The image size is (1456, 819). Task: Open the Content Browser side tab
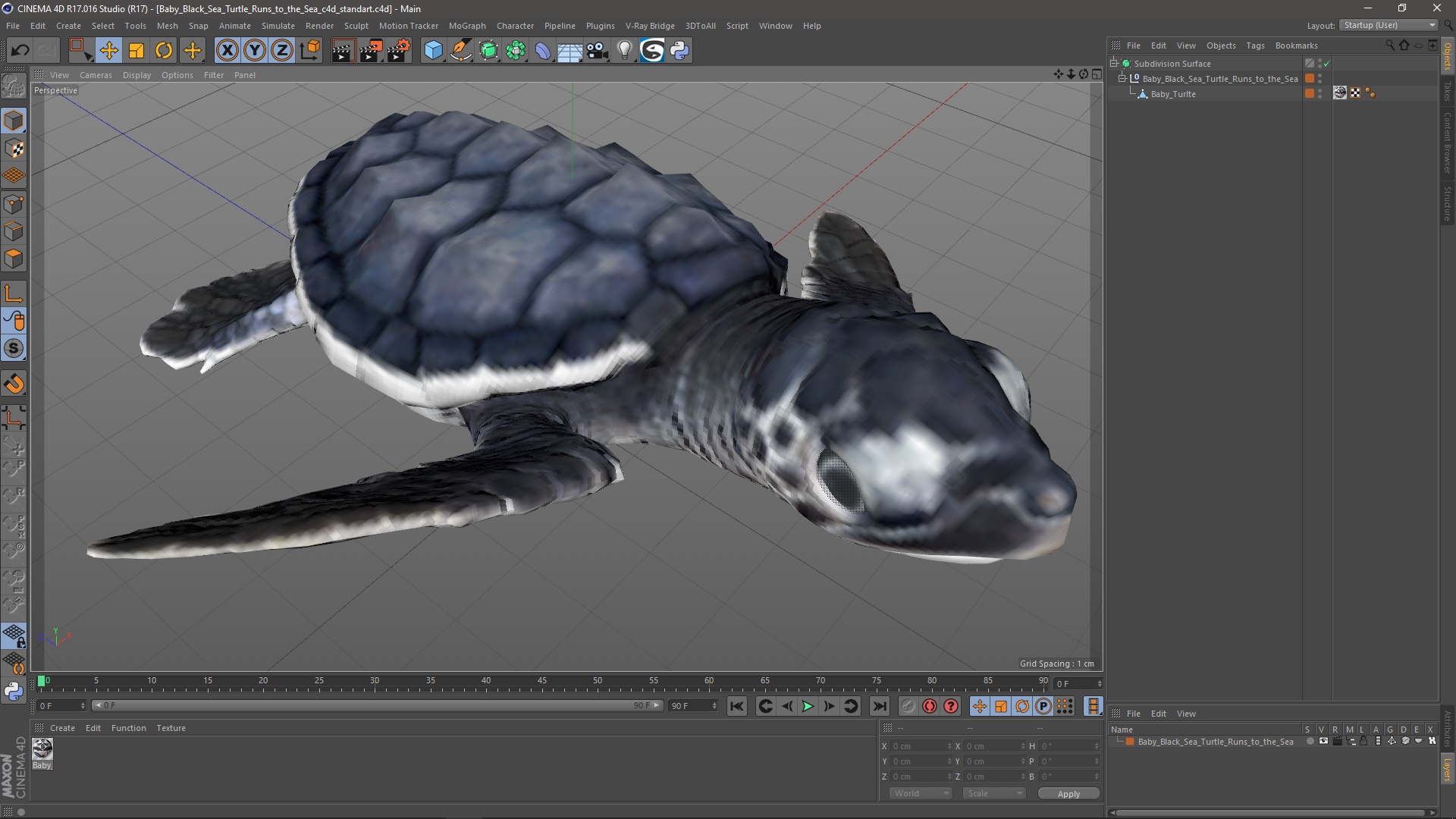point(1447,143)
